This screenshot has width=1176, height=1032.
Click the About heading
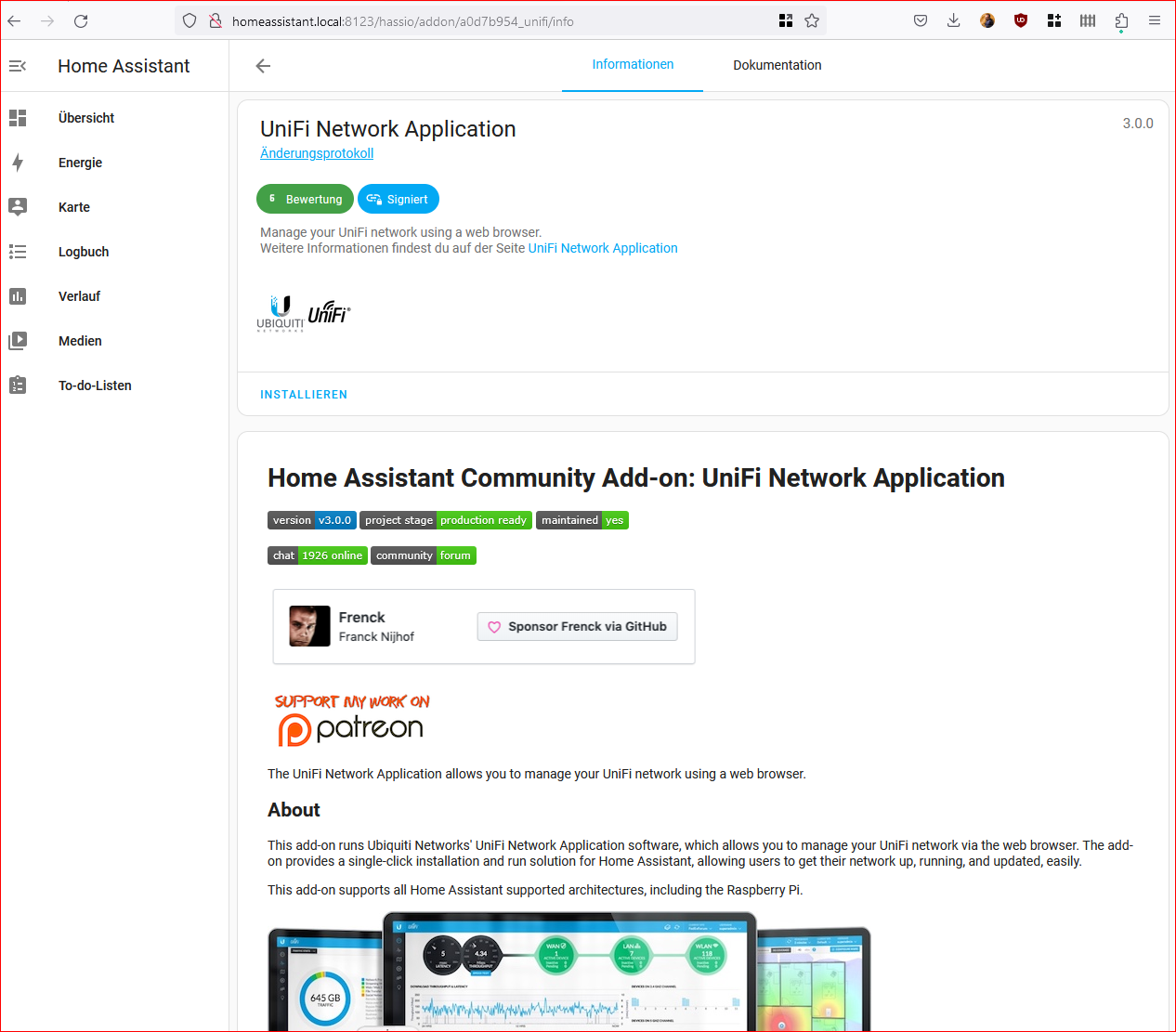pyautogui.click(x=294, y=810)
